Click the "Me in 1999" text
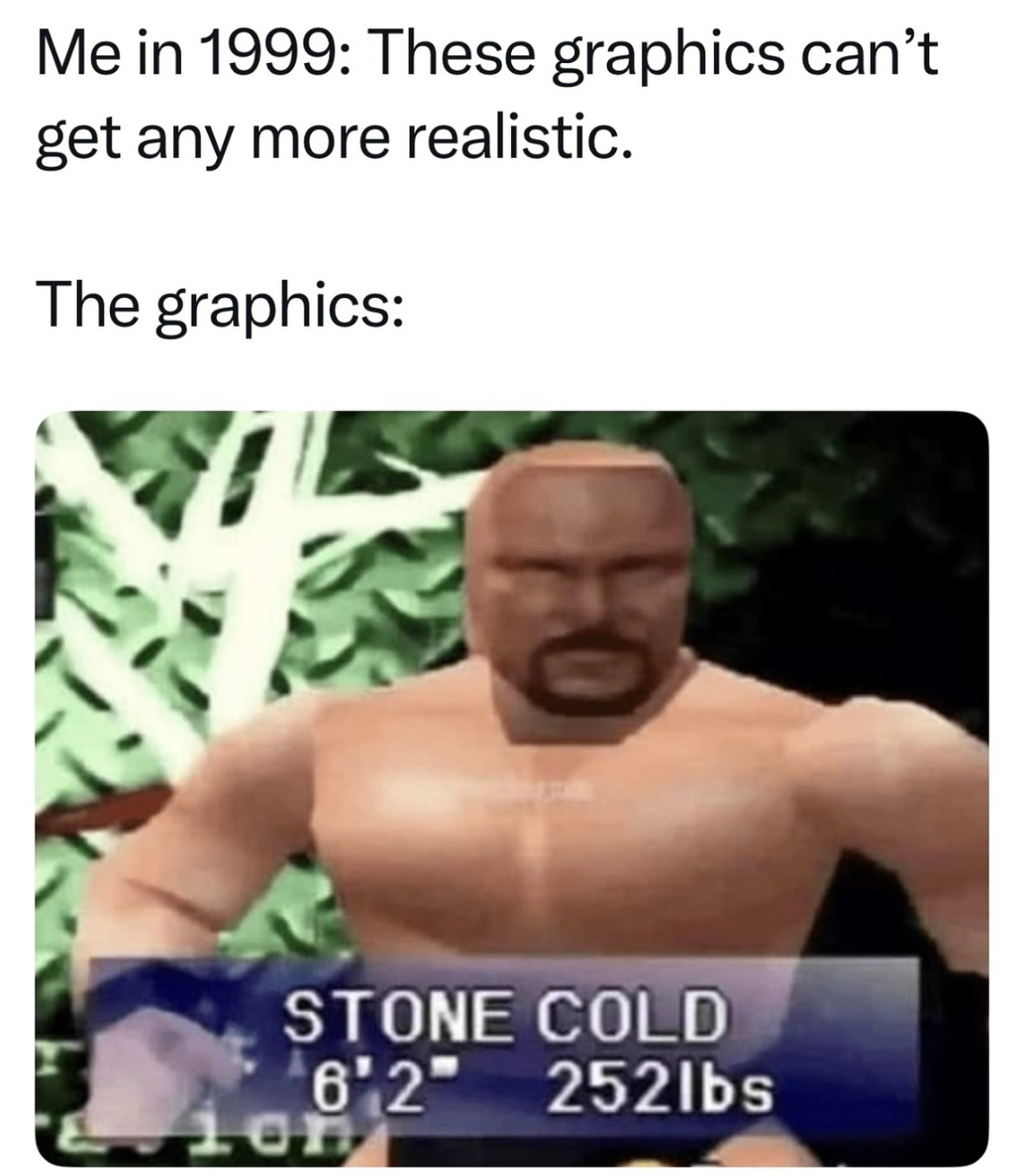This screenshot has width=1024, height=1176. tap(181, 55)
